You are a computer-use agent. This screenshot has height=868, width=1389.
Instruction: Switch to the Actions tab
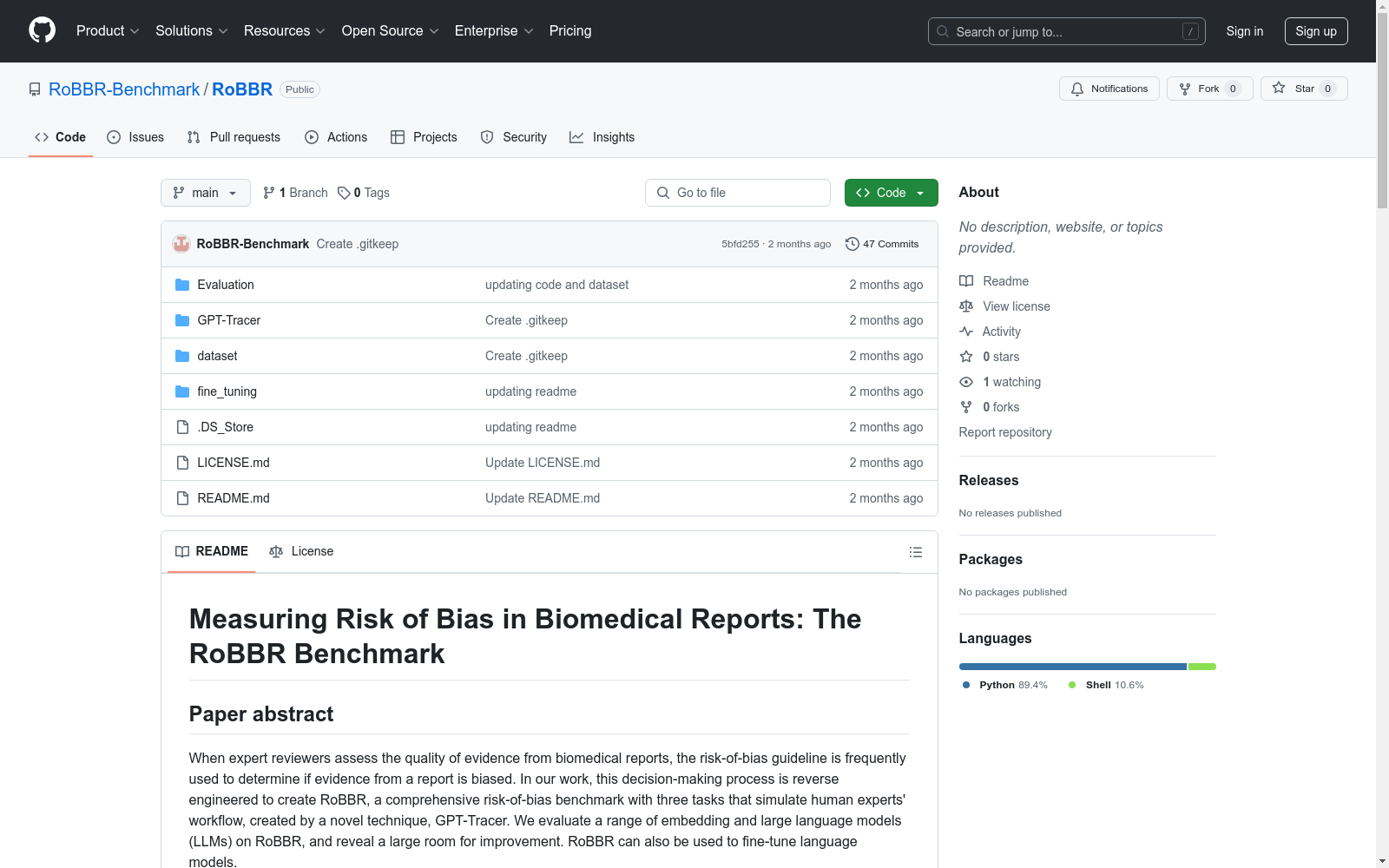pos(336,137)
